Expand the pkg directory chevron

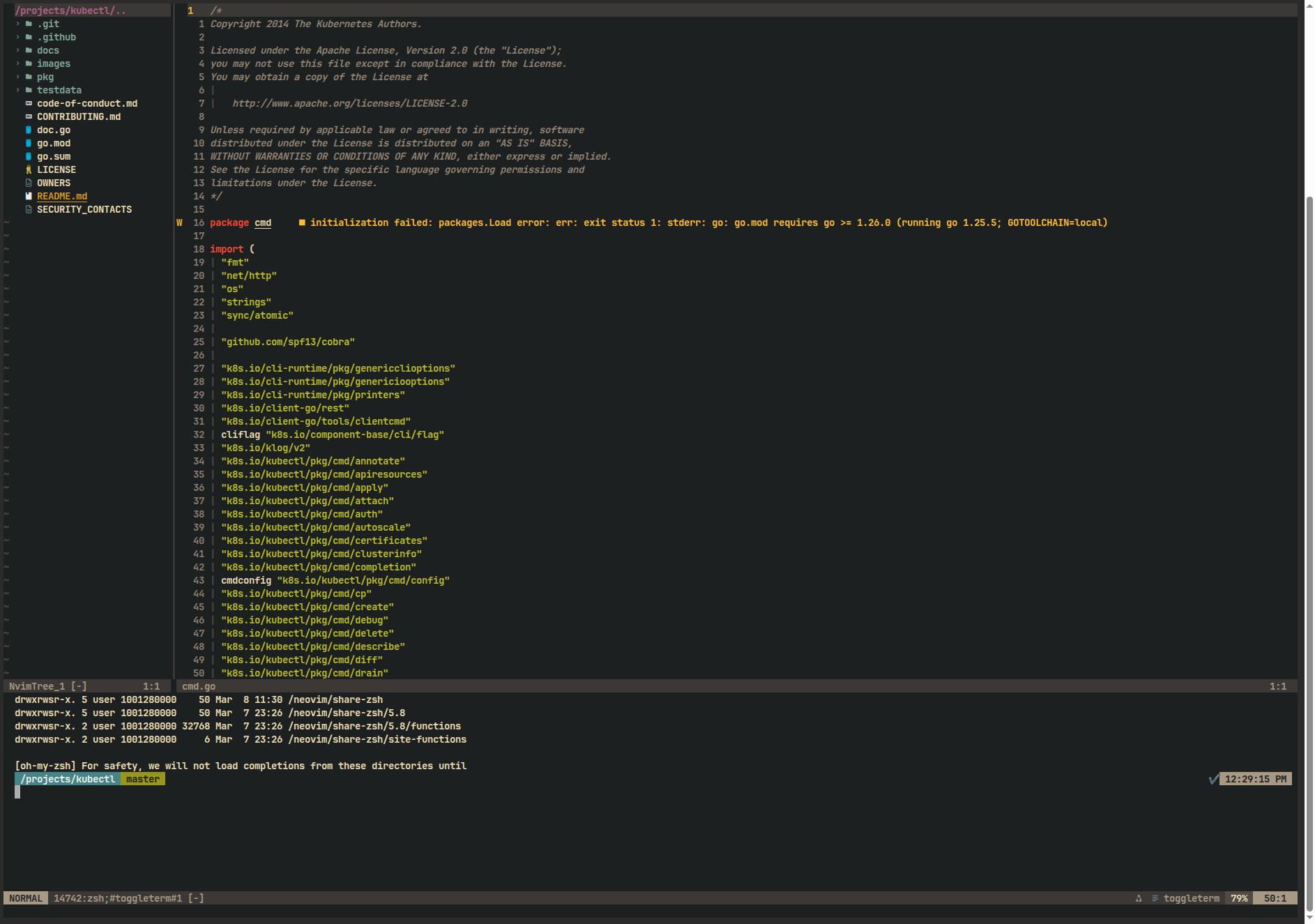(18, 77)
